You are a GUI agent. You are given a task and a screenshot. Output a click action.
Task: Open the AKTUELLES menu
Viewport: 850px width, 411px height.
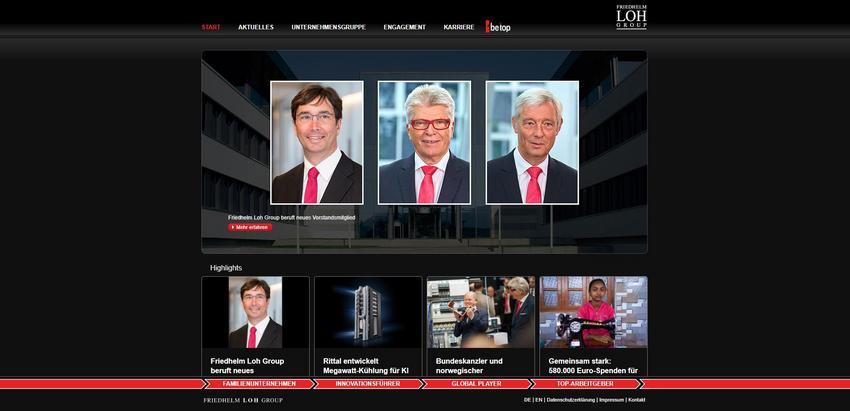point(256,27)
